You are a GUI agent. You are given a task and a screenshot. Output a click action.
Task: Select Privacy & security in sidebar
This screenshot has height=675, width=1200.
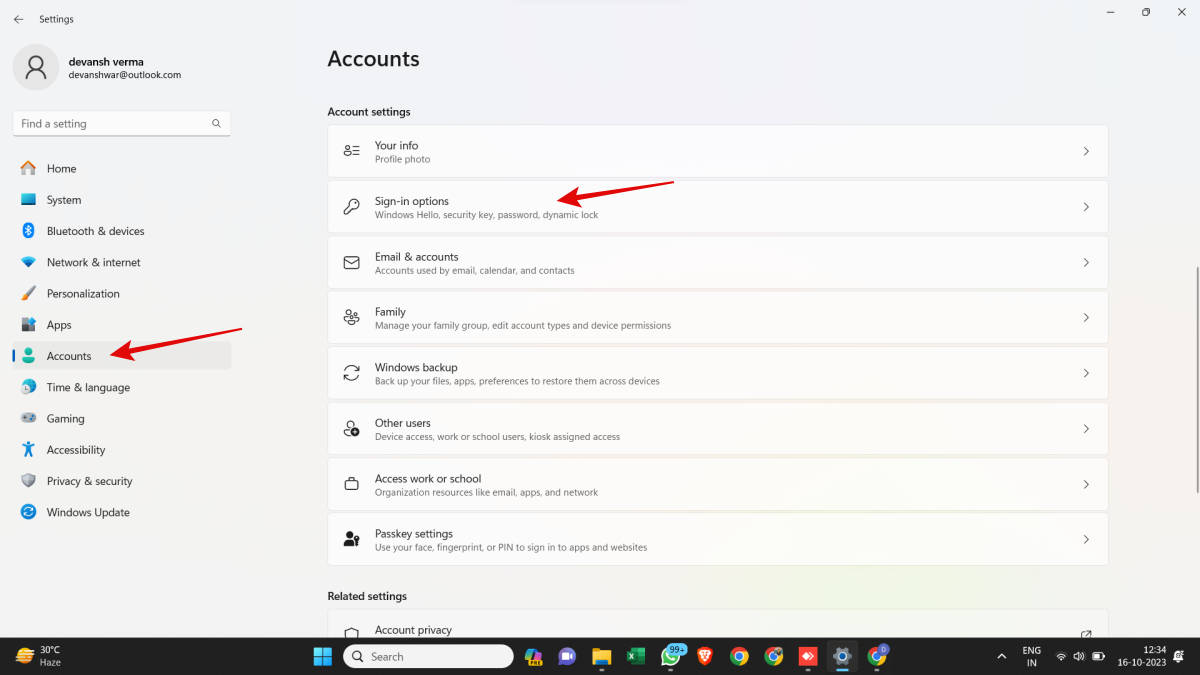point(89,481)
